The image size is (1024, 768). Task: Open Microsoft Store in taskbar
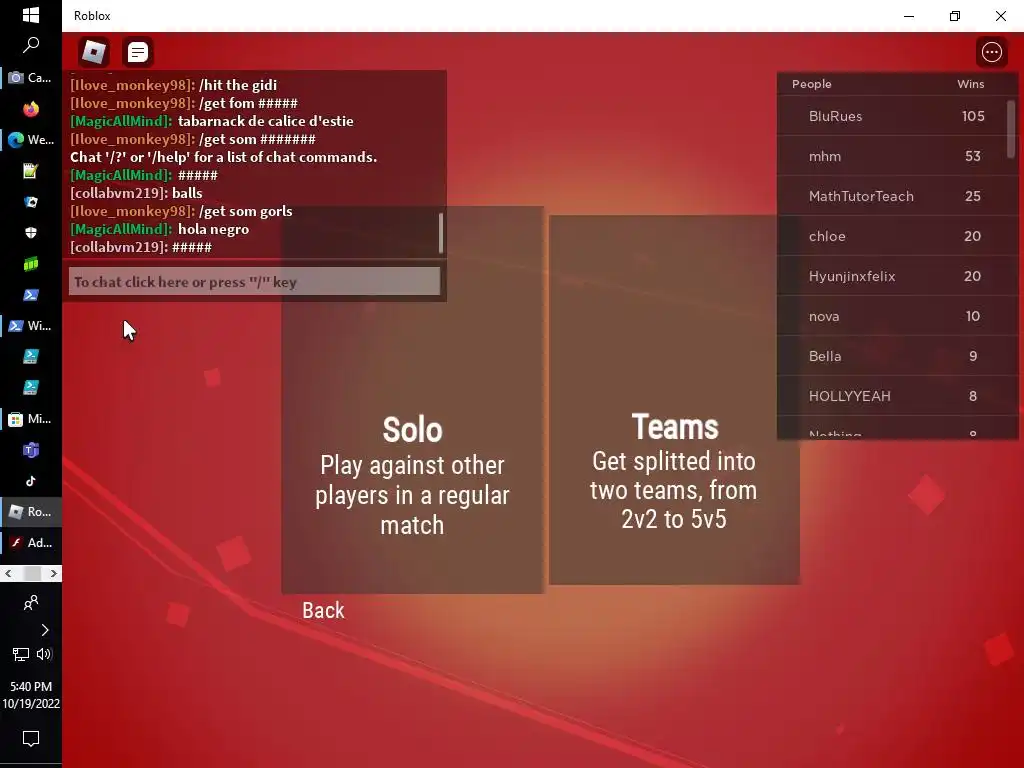pos(31,419)
